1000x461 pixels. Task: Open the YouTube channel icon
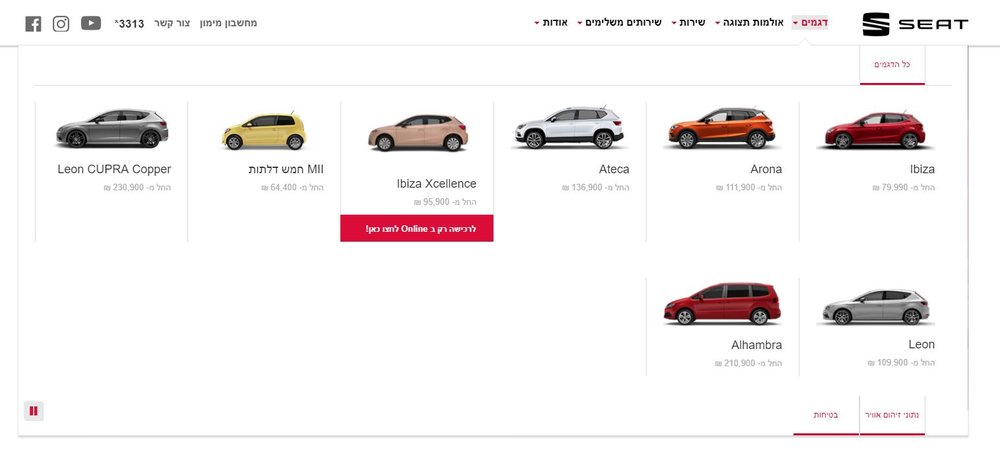91,23
